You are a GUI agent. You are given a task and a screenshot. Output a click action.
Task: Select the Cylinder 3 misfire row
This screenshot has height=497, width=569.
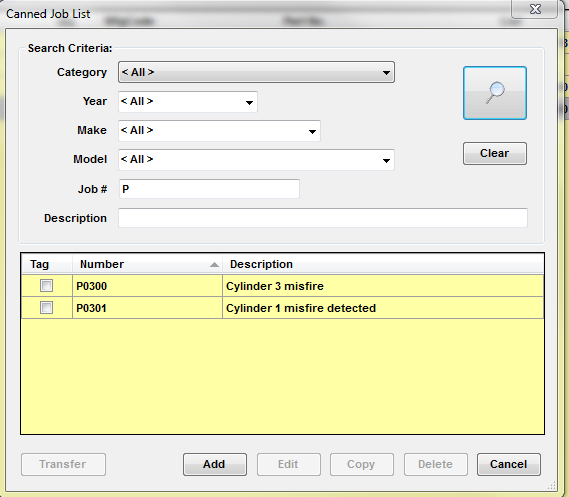282,286
